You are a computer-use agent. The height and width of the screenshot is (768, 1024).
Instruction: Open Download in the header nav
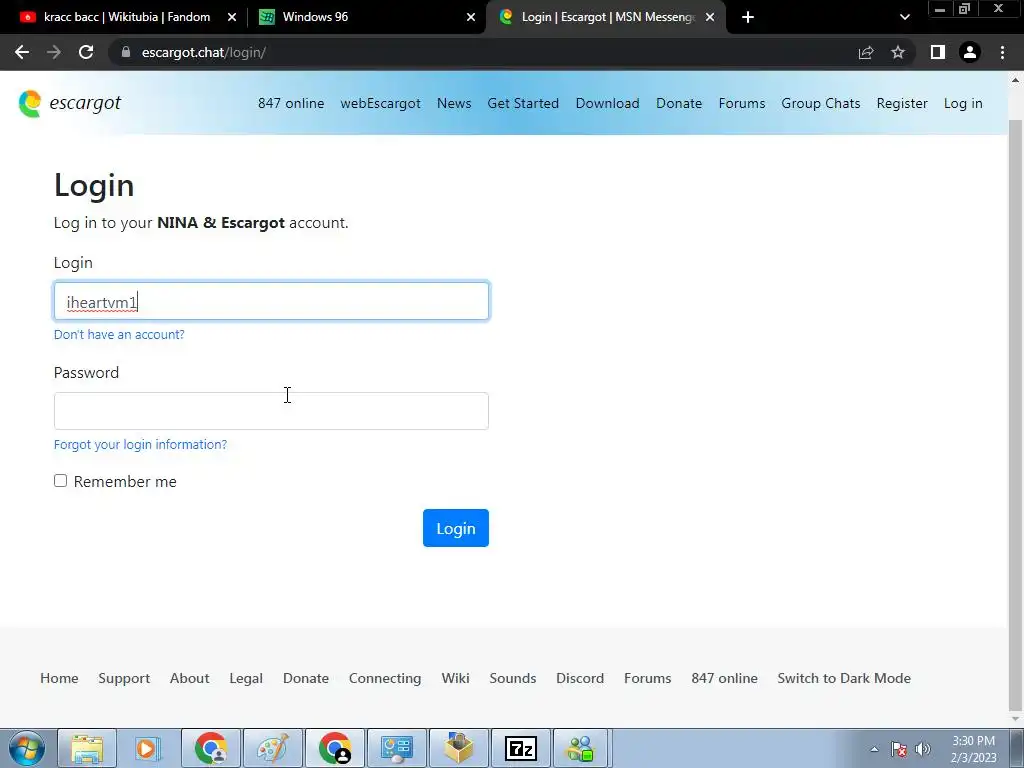(x=607, y=103)
